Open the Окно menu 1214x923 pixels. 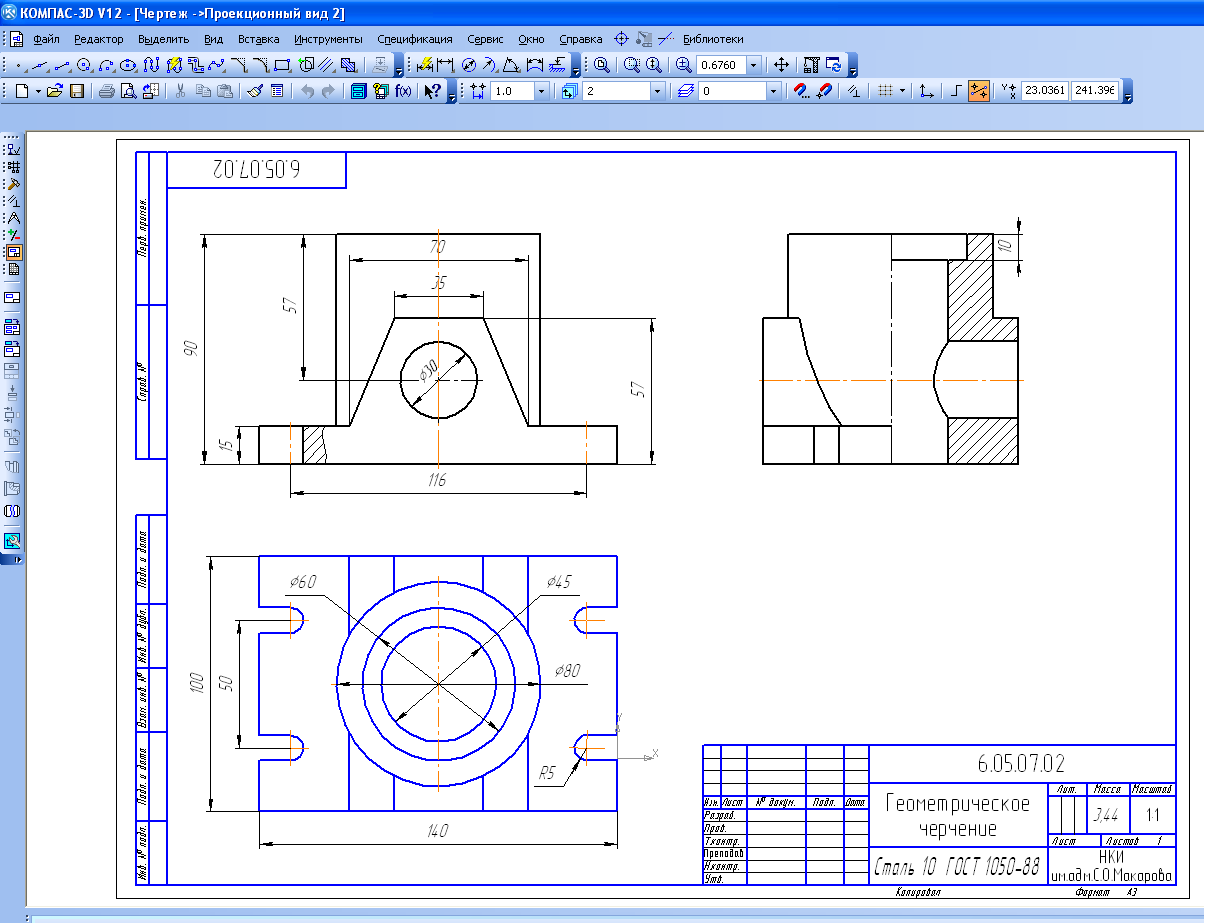click(531, 39)
